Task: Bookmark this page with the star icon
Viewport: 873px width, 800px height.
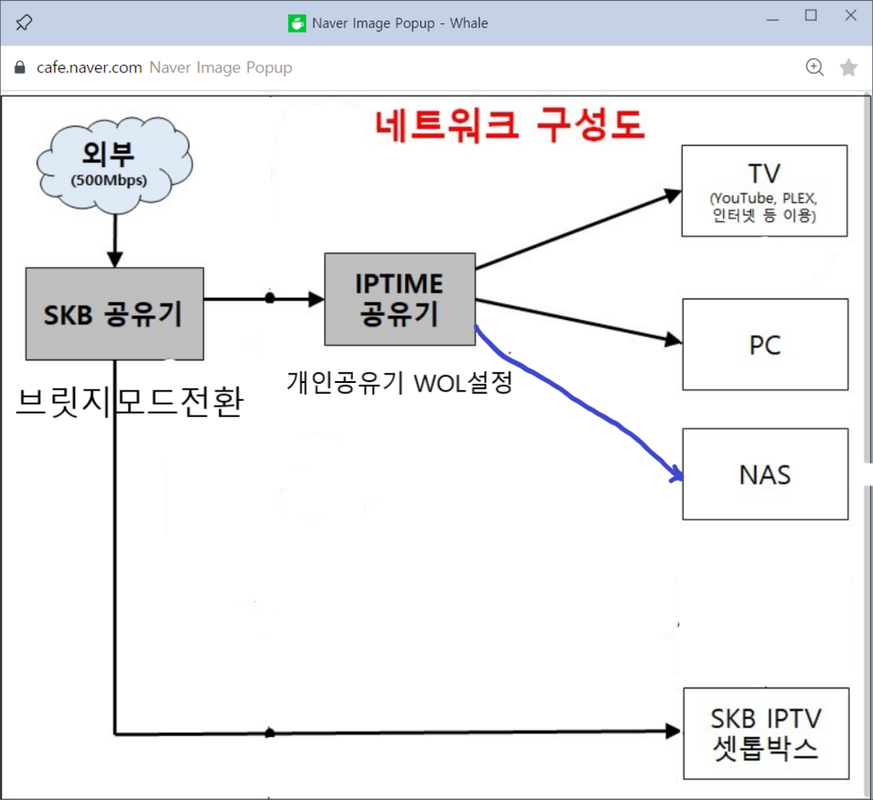Action: pyautogui.click(x=849, y=67)
